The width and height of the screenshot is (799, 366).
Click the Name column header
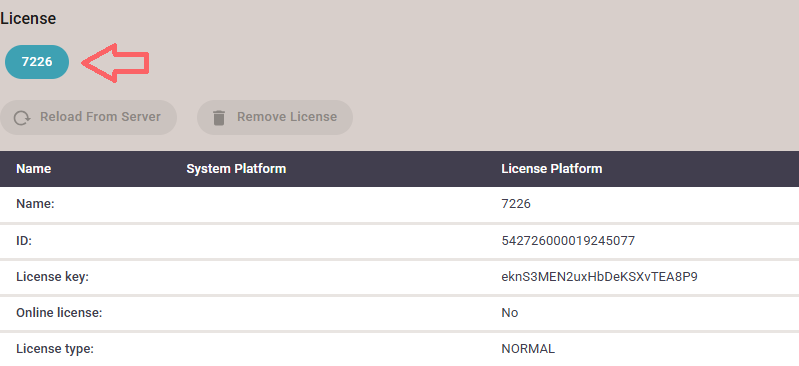point(34,169)
